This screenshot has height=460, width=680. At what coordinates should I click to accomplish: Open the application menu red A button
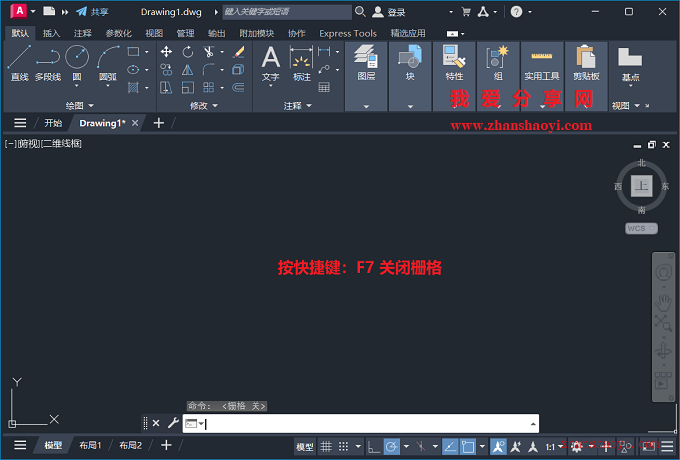coord(19,11)
